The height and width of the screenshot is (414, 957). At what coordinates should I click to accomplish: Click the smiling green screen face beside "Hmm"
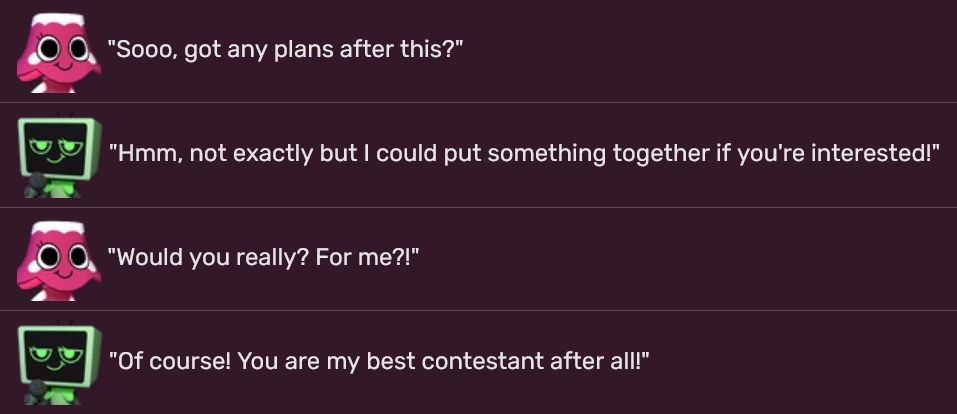[54, 148]
